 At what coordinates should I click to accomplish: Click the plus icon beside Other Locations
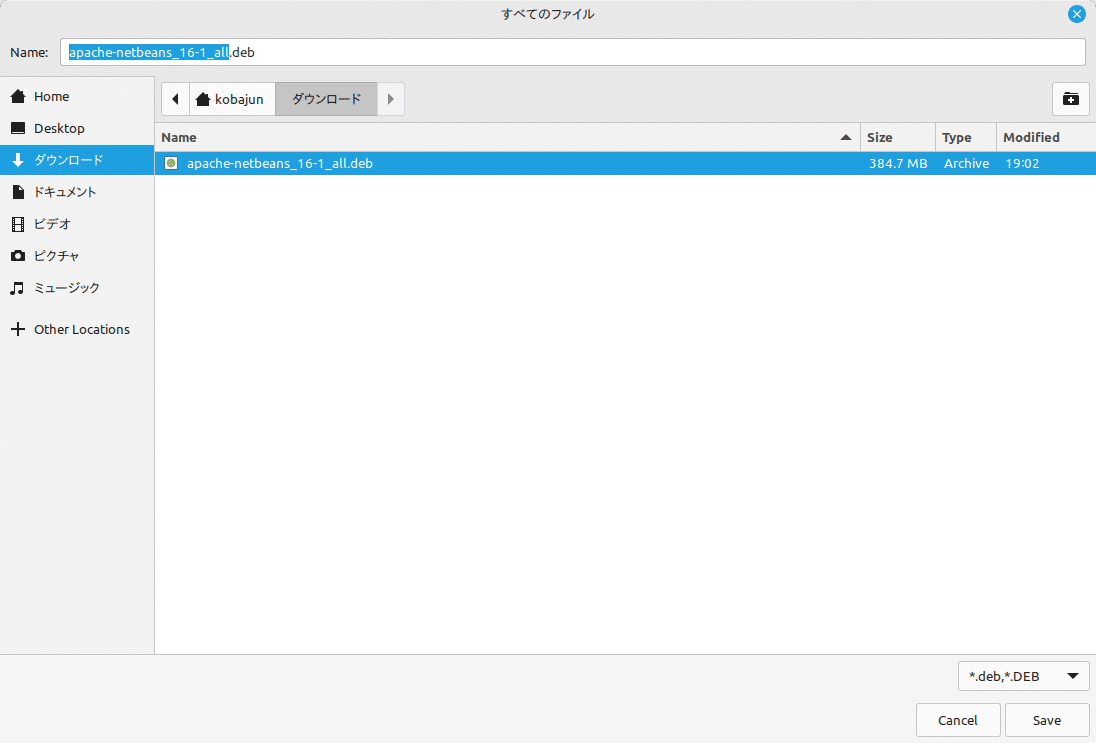18,329
